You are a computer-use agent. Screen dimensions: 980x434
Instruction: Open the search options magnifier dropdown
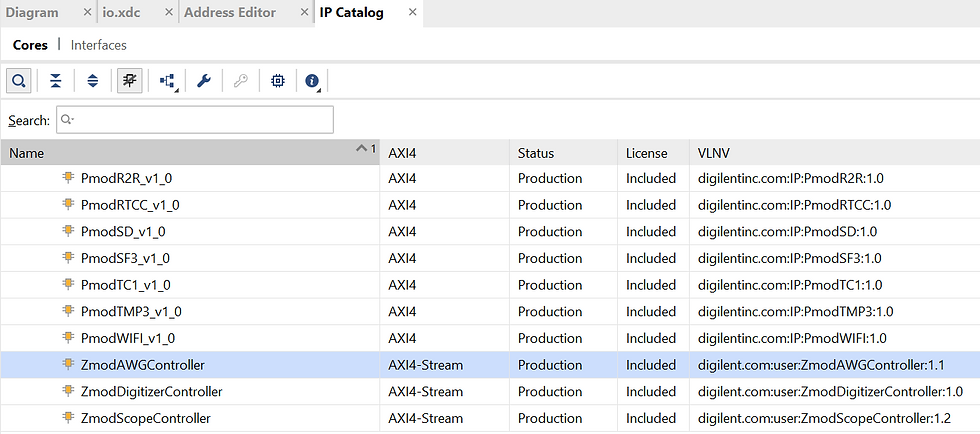pos(68,119)
